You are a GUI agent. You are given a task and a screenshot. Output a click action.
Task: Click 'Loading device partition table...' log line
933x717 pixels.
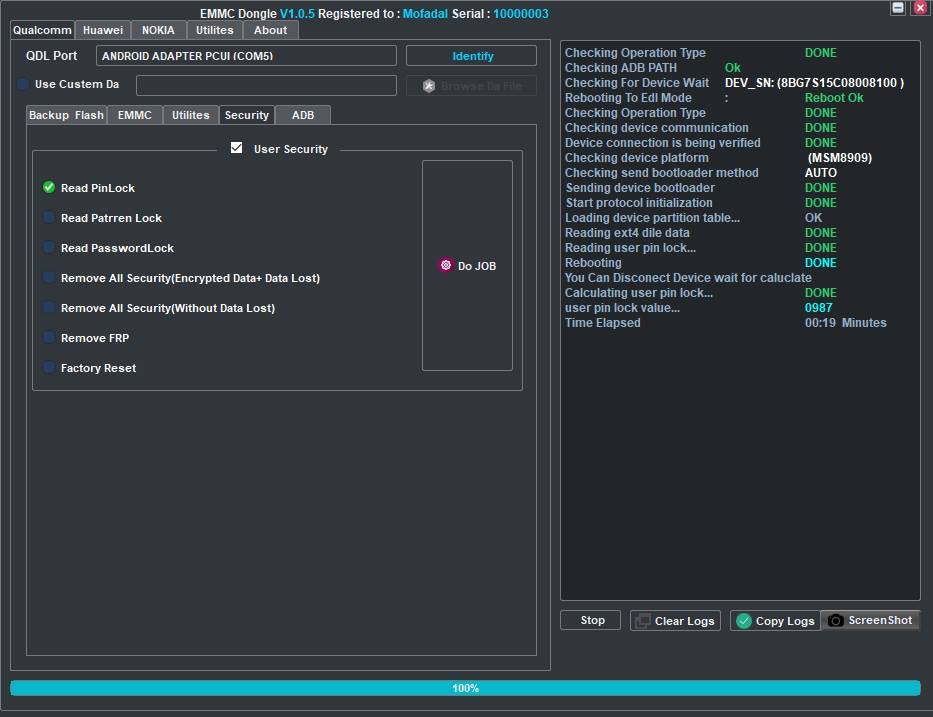pos(652,218)
